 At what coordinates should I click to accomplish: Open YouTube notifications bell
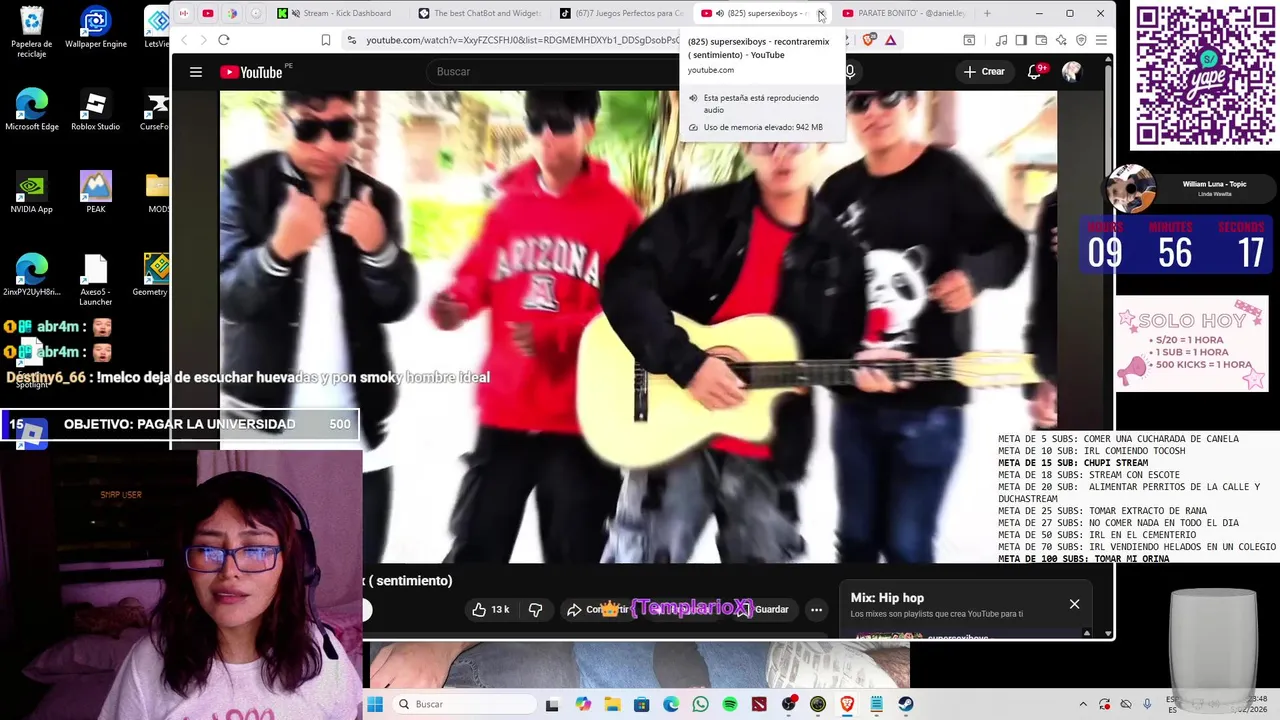pos(1036,71)
